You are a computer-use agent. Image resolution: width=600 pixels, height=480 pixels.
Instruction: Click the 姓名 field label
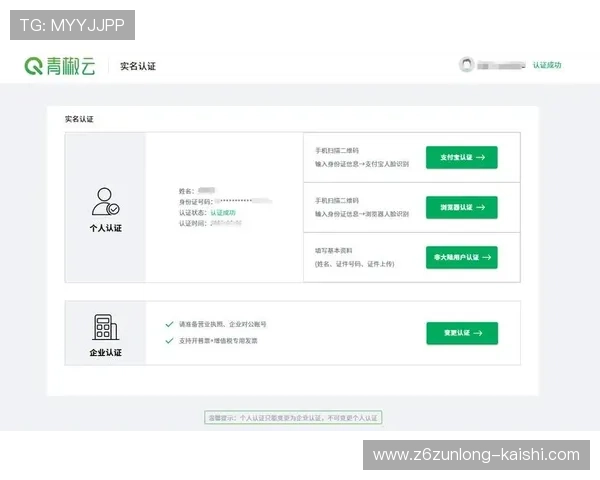[187, 191]
